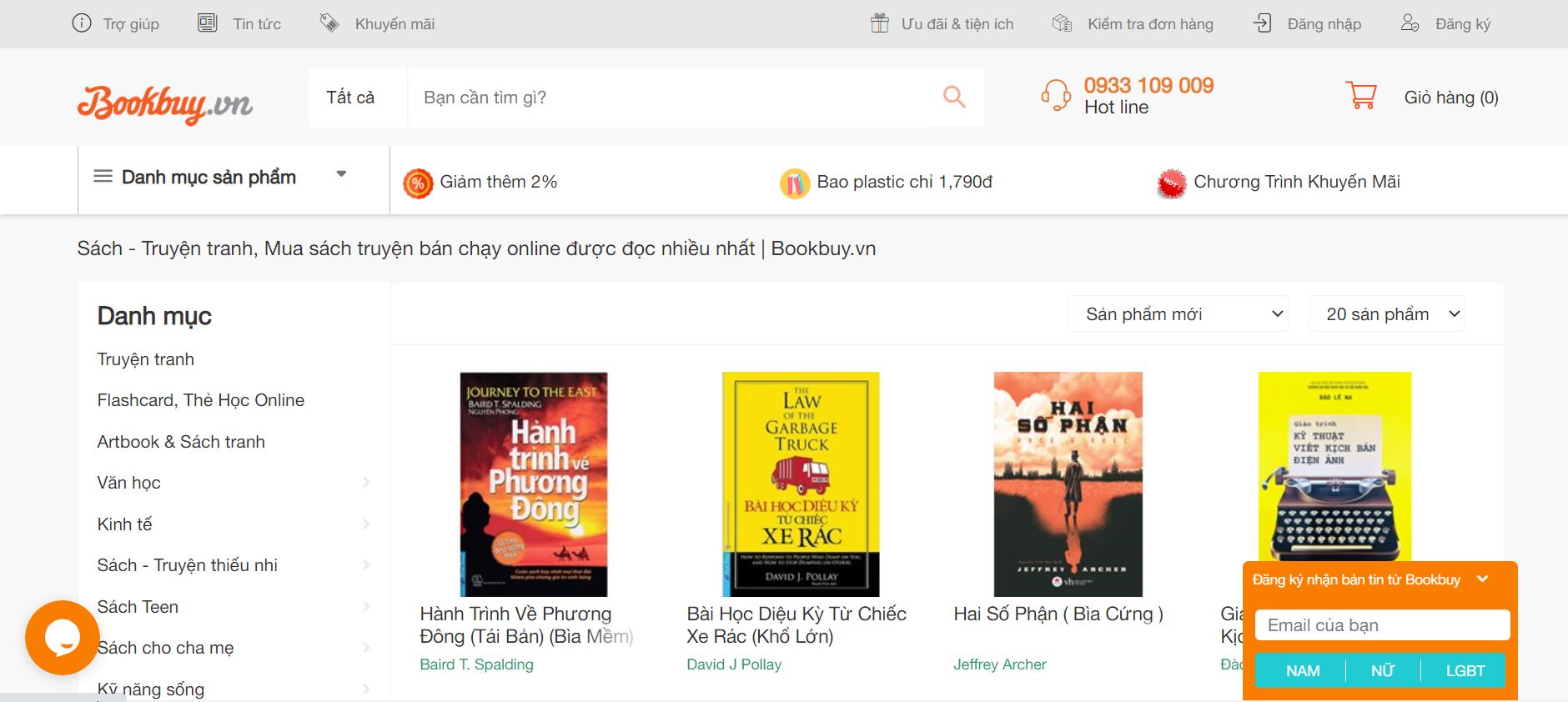Select NỮ gender option
1568x702 pixels.
coord(1382,670)
